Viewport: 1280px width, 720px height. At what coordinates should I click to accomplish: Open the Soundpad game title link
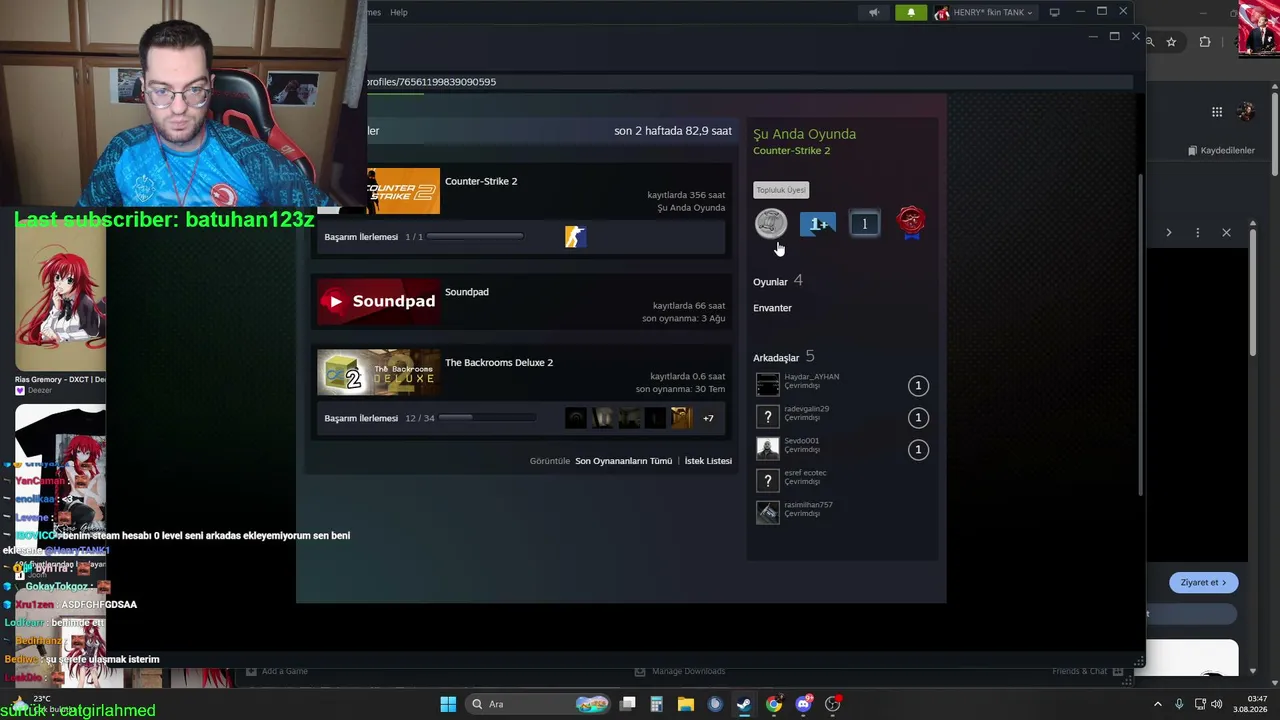click(467, 292)
